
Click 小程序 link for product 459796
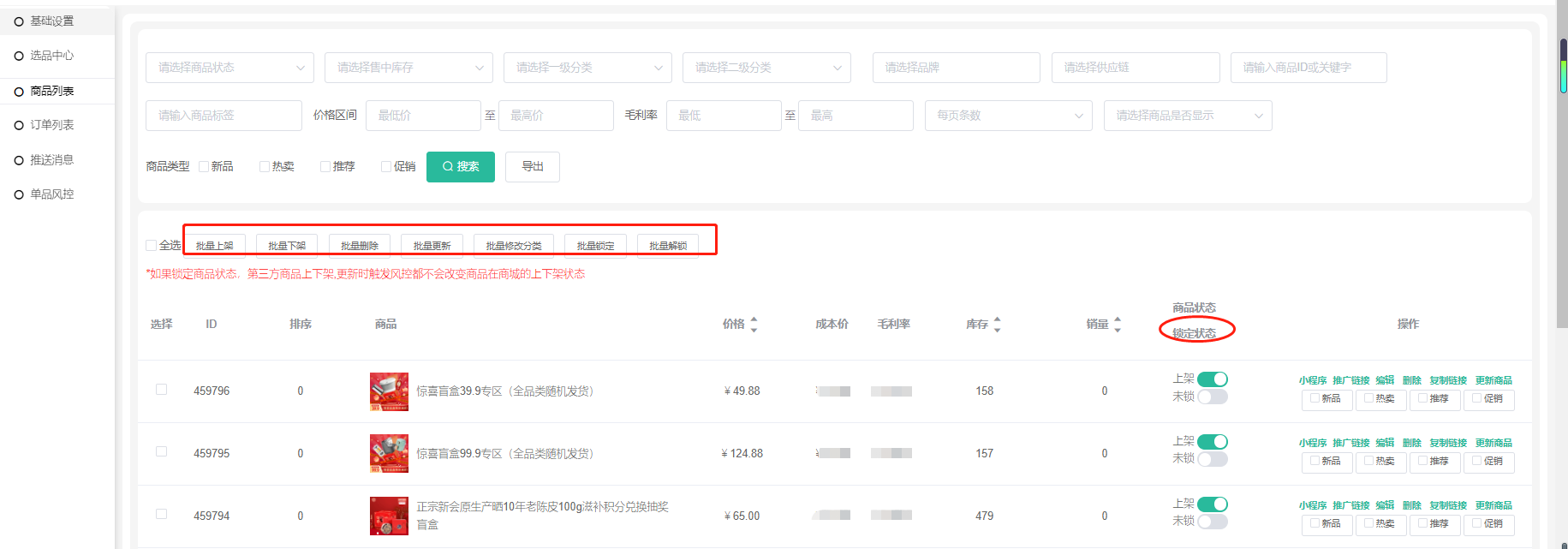pyautogui.click(x=1312, y=380)
